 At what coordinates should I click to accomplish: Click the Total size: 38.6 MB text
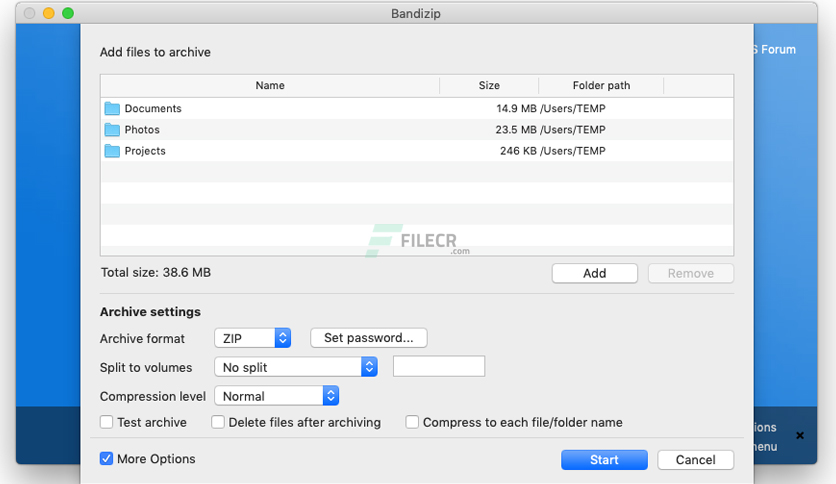pos(156,272)
